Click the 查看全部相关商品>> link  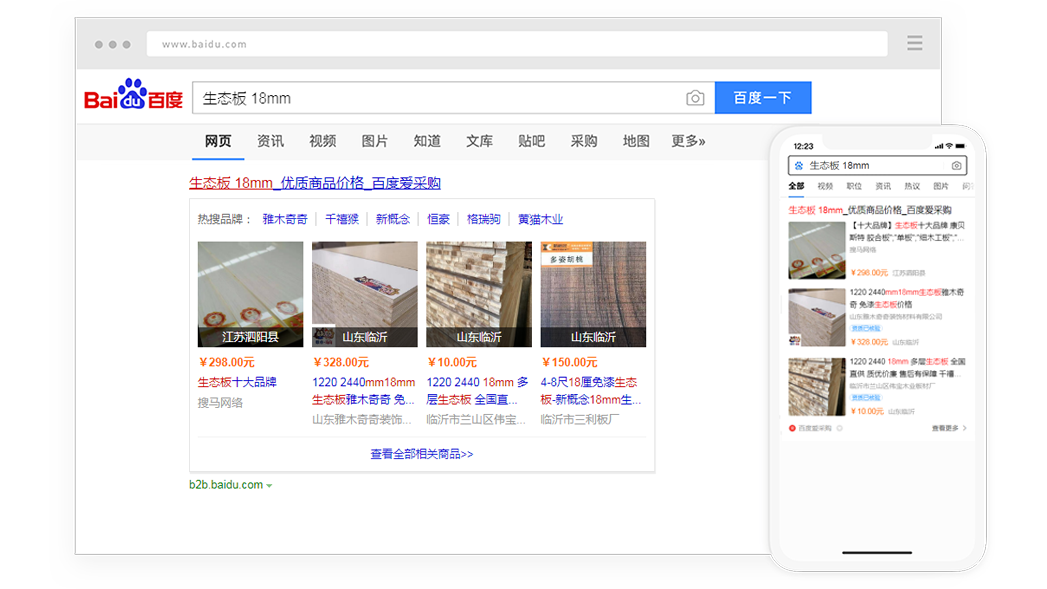pyautogui.click(x=422, y=454)
